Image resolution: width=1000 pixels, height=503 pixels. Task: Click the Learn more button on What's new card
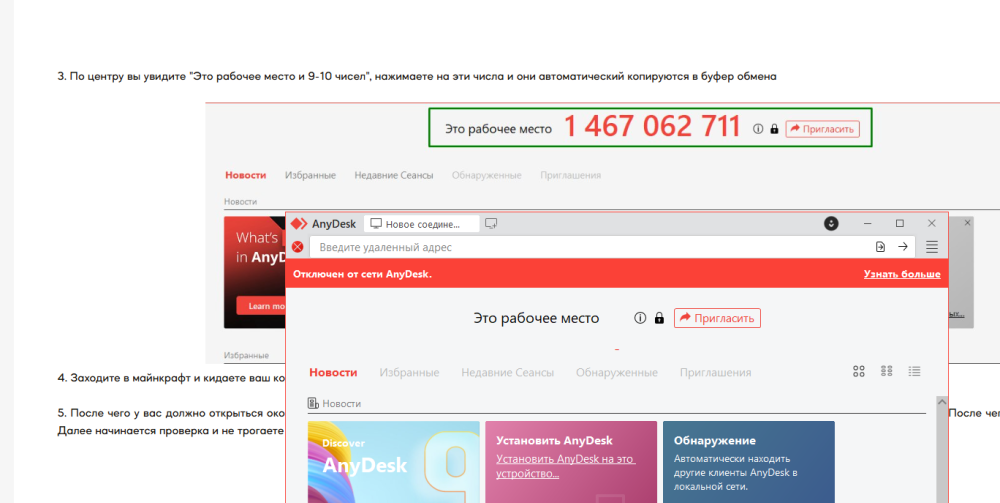(x=261, y=306)
